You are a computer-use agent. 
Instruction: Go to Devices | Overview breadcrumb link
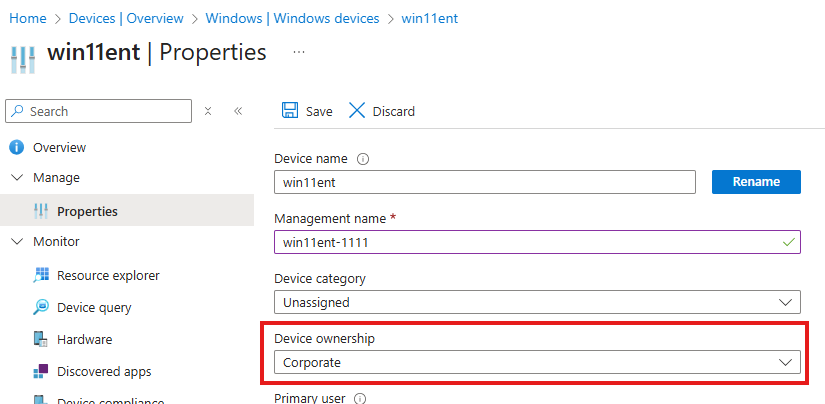coord(126,18)
